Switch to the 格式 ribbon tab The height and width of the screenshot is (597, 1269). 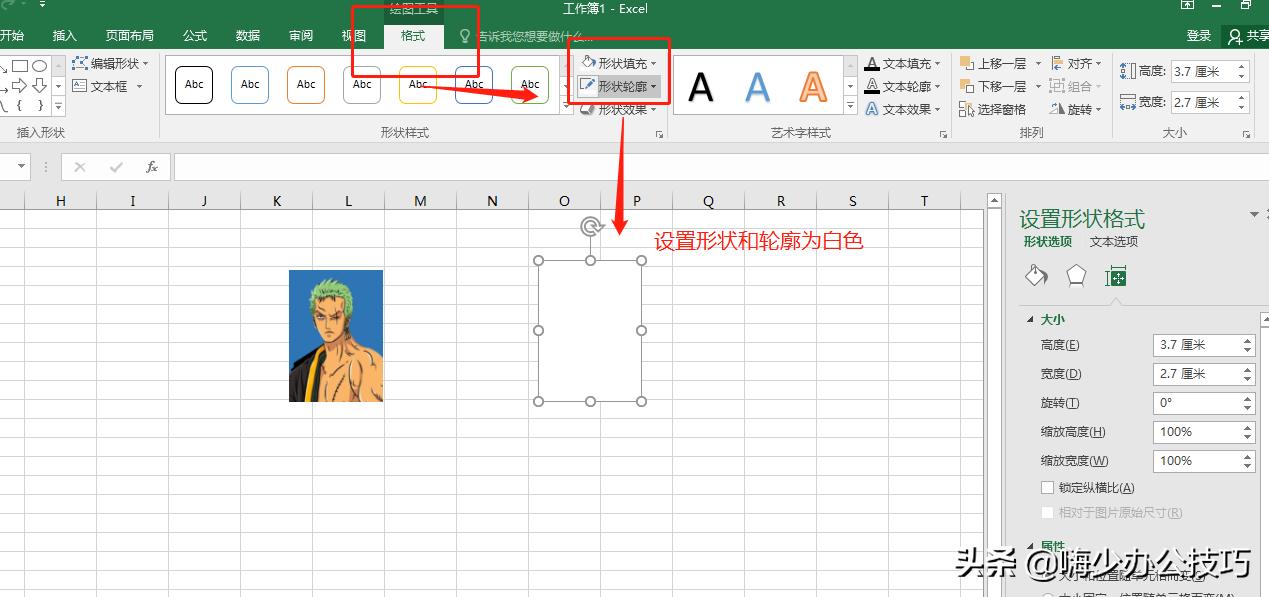(x=414, y=35)
